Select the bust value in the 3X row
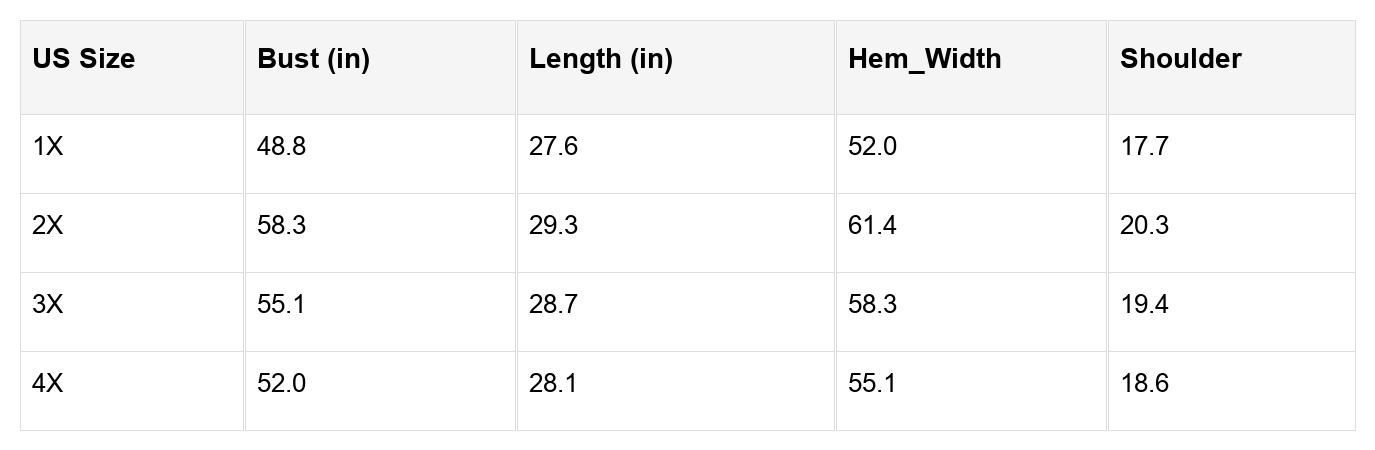 point(282,305)
